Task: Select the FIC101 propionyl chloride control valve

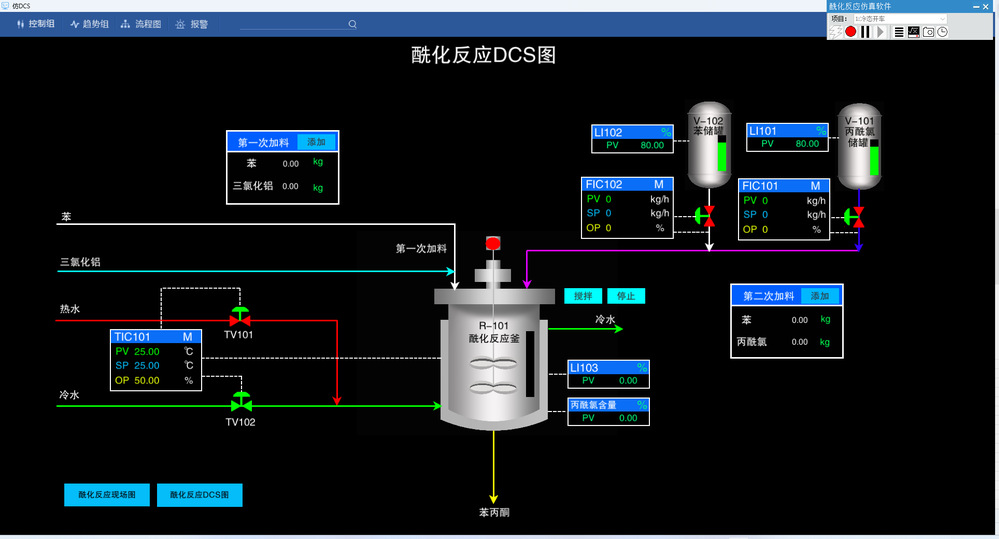Action: 854,217
